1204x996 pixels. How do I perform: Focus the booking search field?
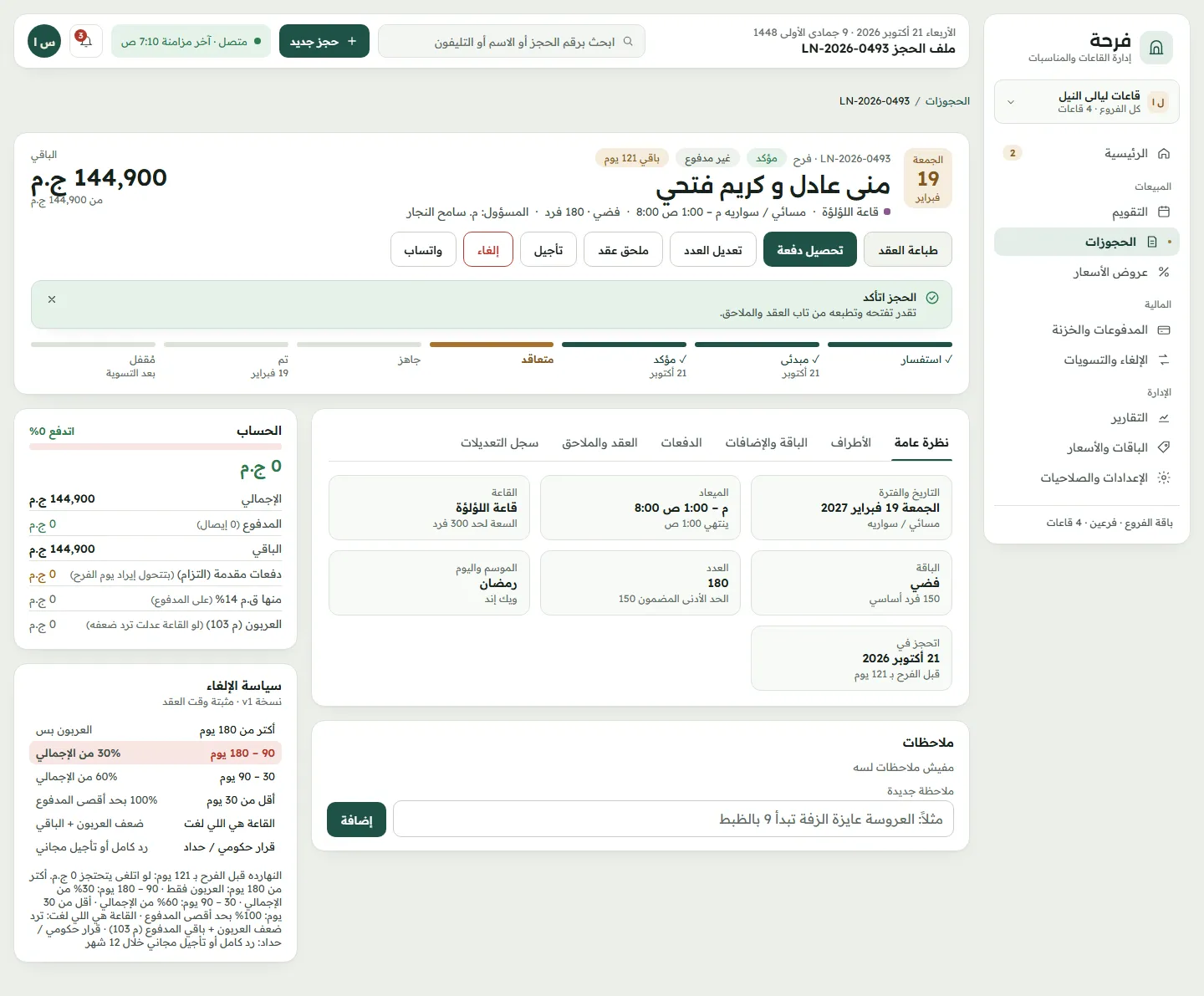pos(512,41)
